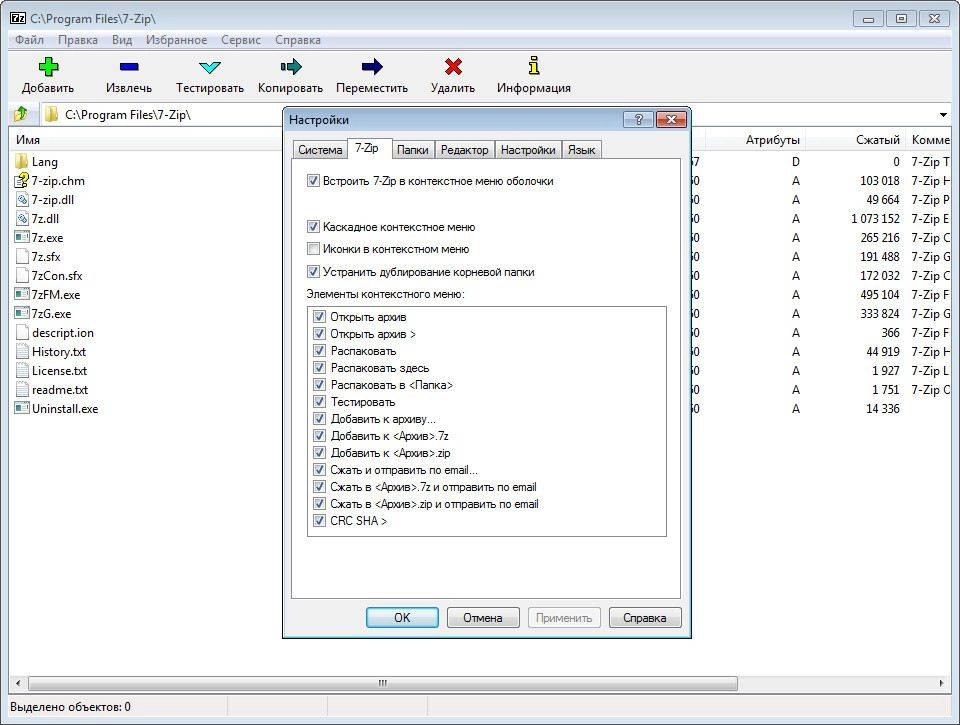This screenshot has height=725, width=960.
Task: Toggle Встроить 7-Zip в контекстное меню checkbox
Action: (313, 181)
